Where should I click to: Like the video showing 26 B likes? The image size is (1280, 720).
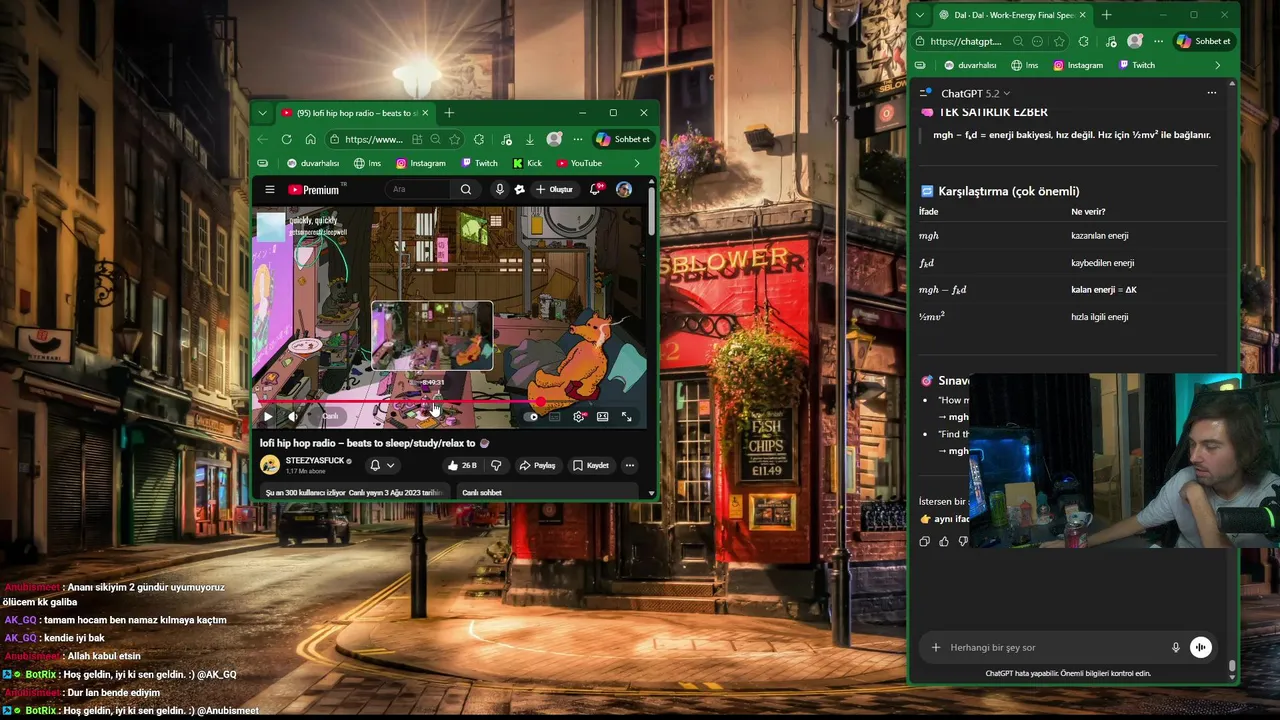[x=462, y=465]
